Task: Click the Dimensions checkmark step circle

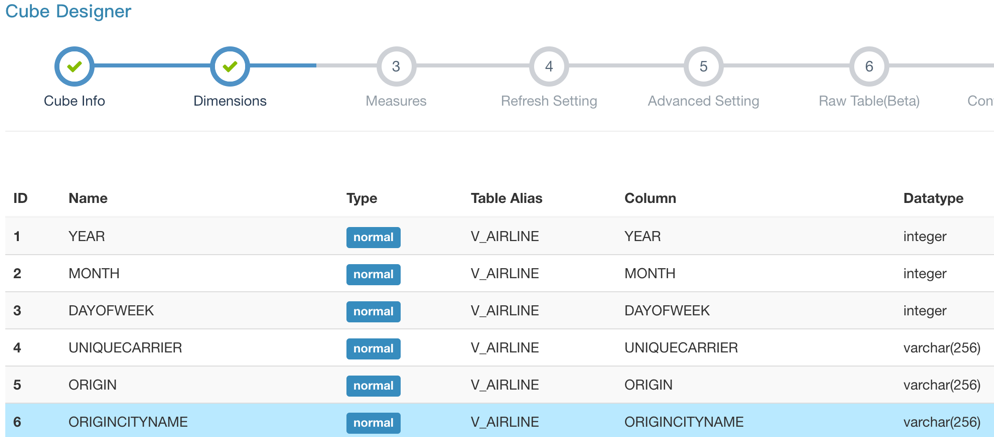Action: tap(230, 67)
